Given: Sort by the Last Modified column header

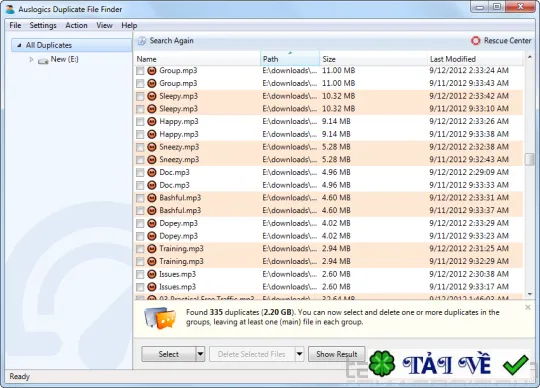Looking at the screenshot, I should tap(475, 59).
